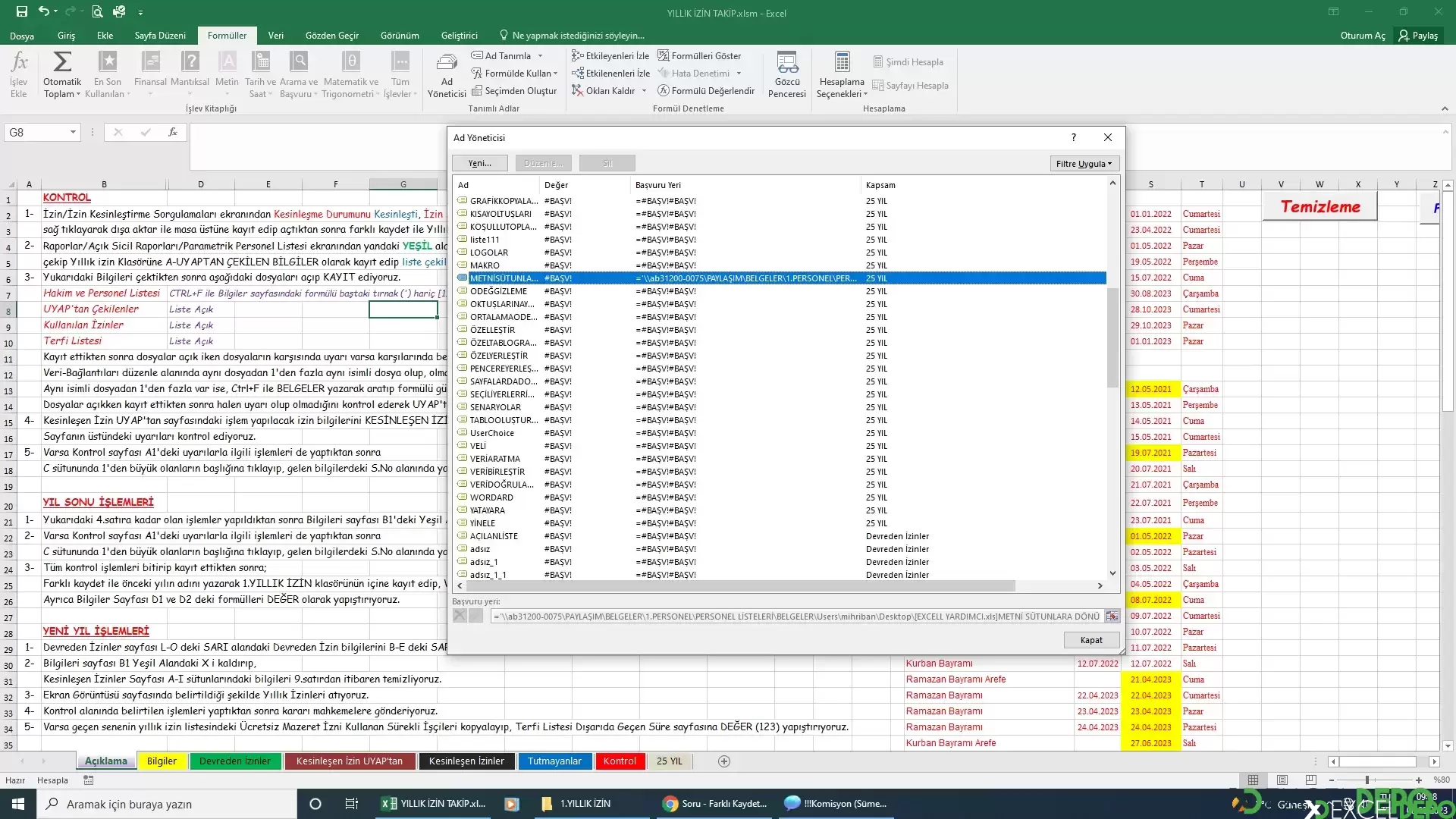The width and height of the screenshot is (1456, 819).
Task: Click Başvuru yeri input field
Action: [x=796, y=617]
